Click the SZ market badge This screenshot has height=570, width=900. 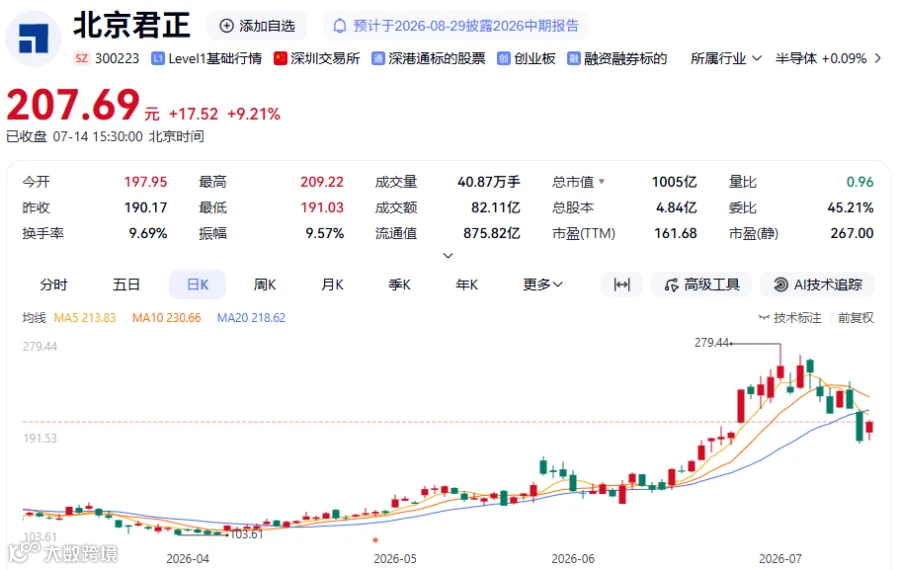(x=82, y=59)
